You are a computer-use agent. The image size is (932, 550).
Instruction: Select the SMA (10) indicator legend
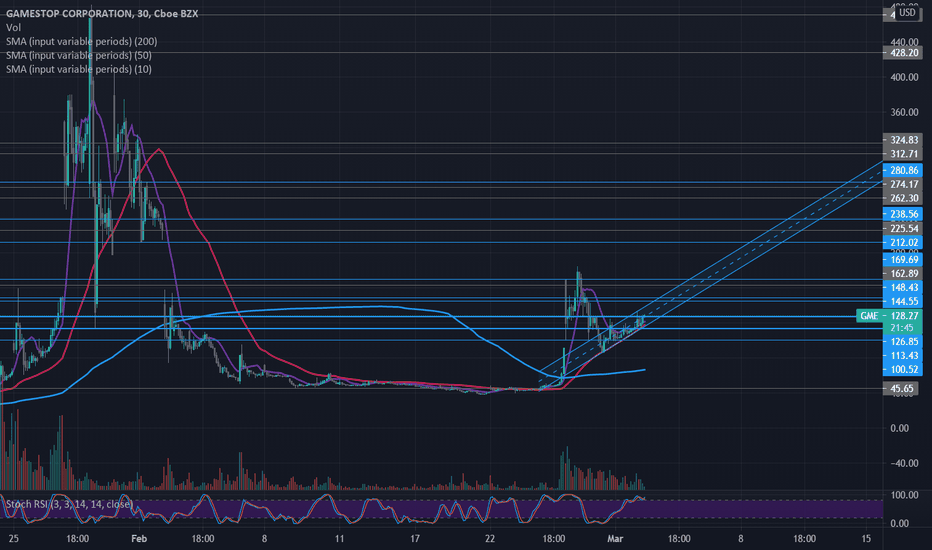pyautogui.click(x=78, y=69)
